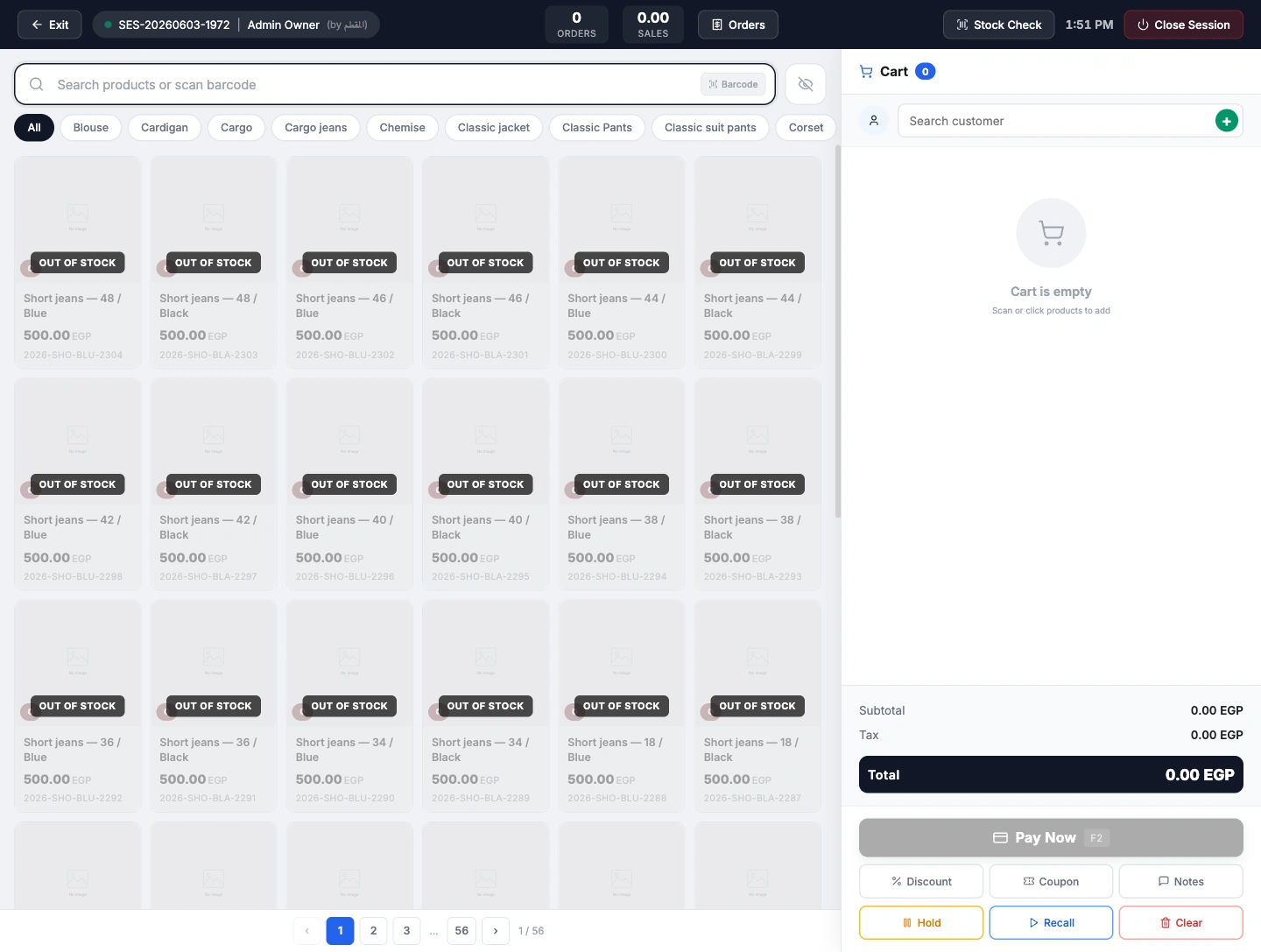Choose the Short jeans — 18 / Black product
Image resolution: width=1261 pixels, height=952 pixels.
click(x=757, y=706)
